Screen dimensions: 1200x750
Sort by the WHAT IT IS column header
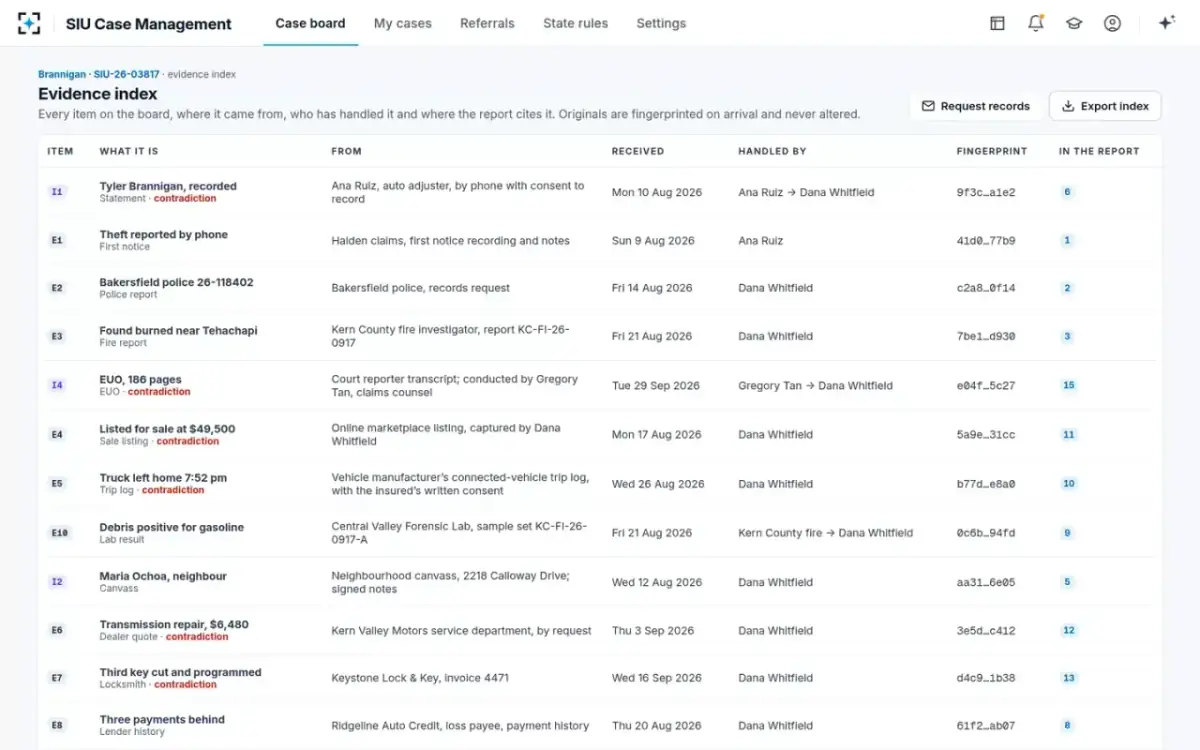click(x=128, y=151)
